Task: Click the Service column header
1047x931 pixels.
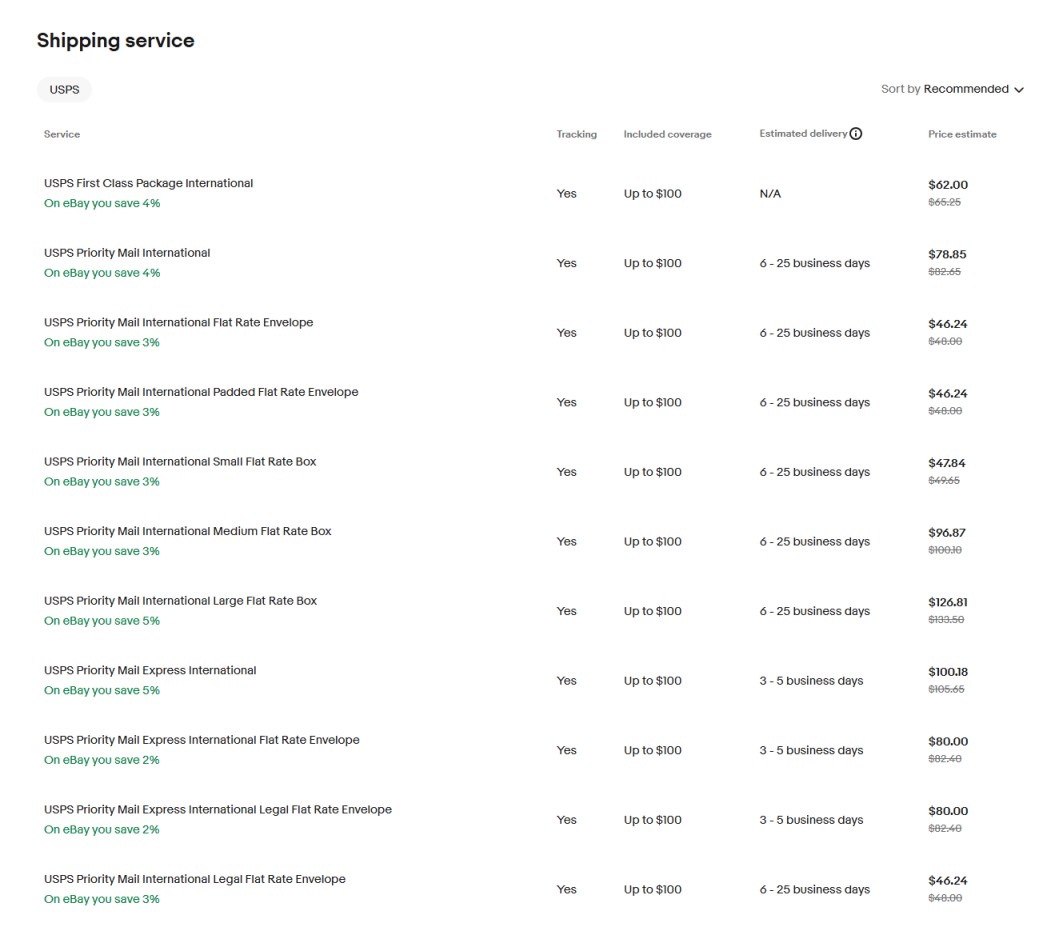Action: point(62,134)
